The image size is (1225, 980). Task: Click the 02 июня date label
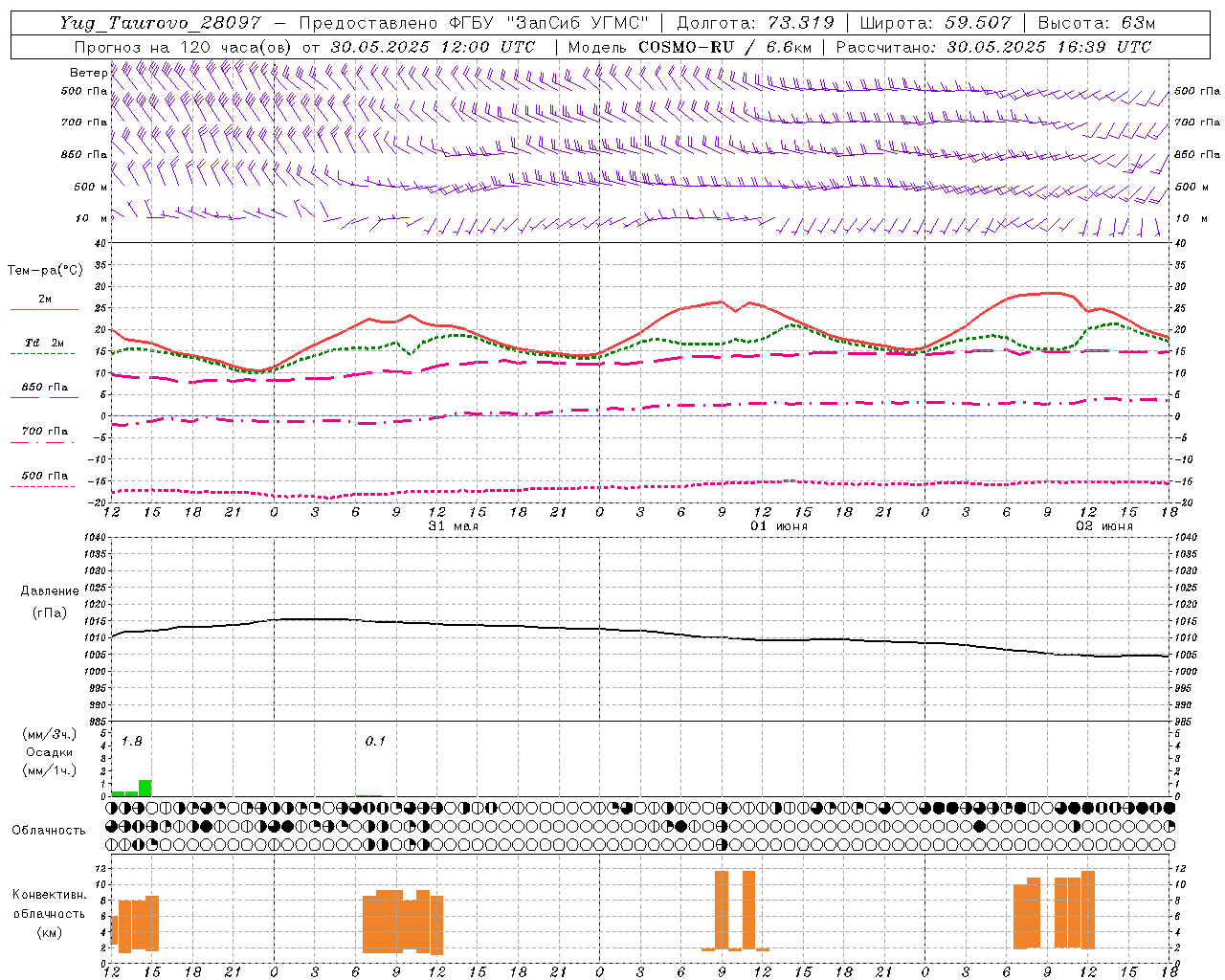coord(1104,526)
